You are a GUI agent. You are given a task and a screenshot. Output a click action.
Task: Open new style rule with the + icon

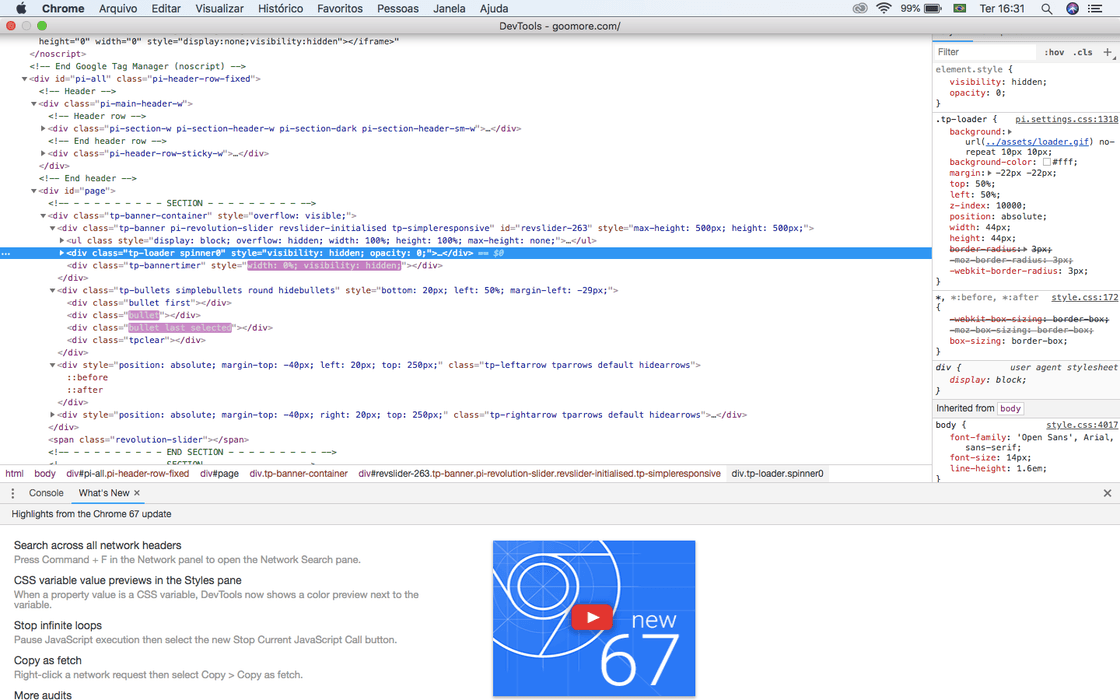(1106, 52)
